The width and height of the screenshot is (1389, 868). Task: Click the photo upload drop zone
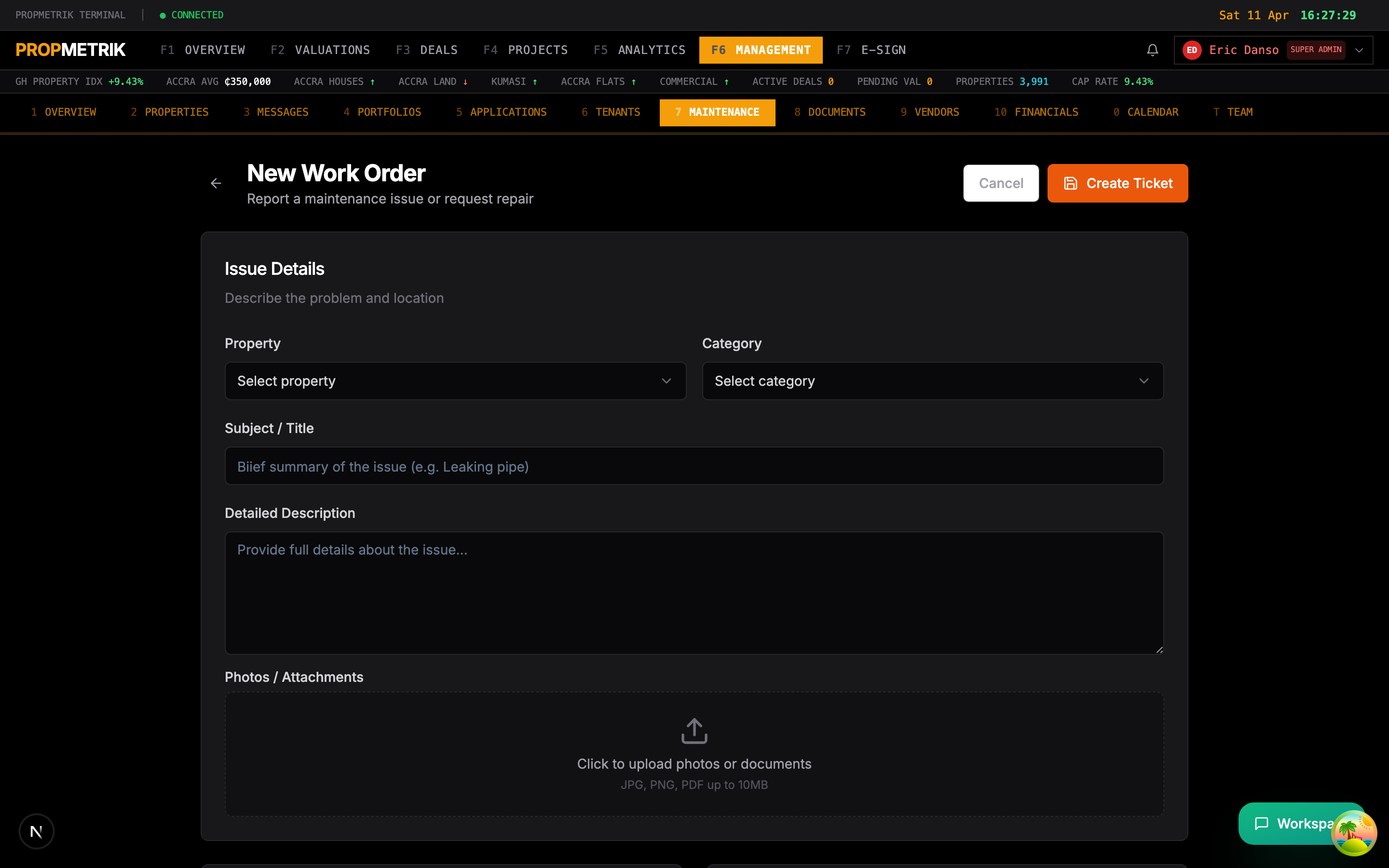pos(694,754)
